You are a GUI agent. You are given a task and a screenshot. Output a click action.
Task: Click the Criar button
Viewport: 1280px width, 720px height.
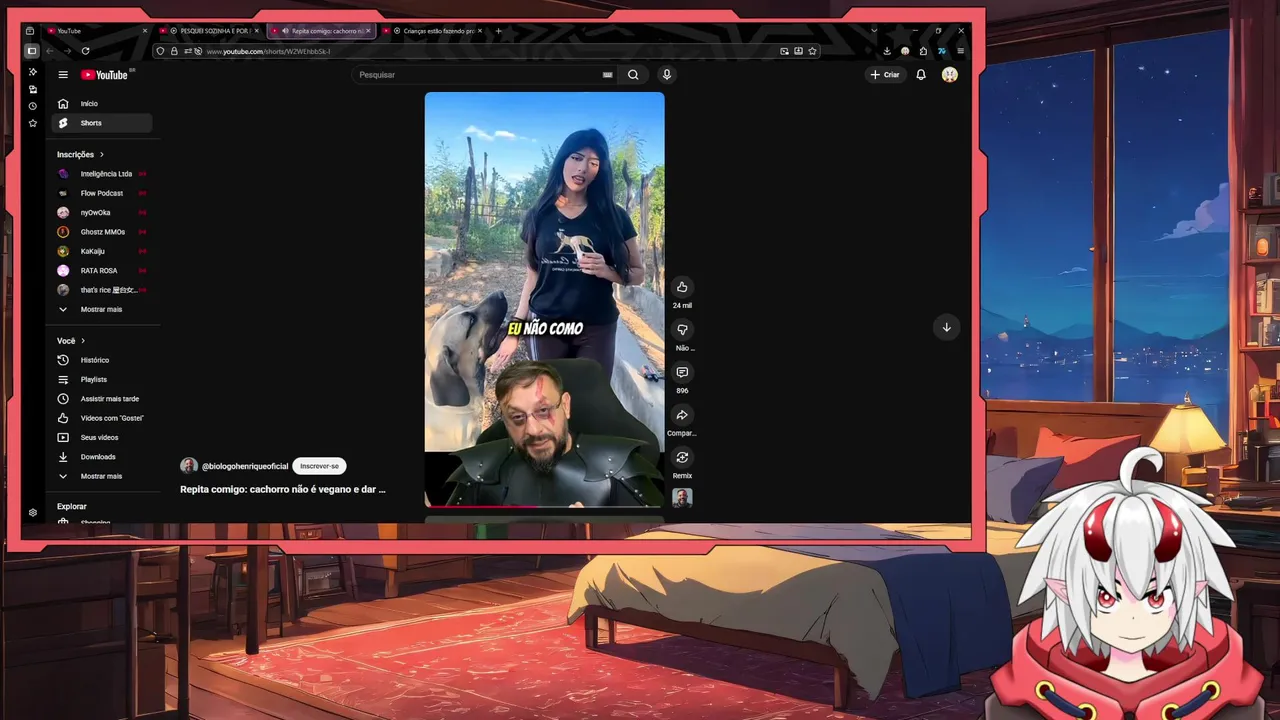tap(885, 75)
